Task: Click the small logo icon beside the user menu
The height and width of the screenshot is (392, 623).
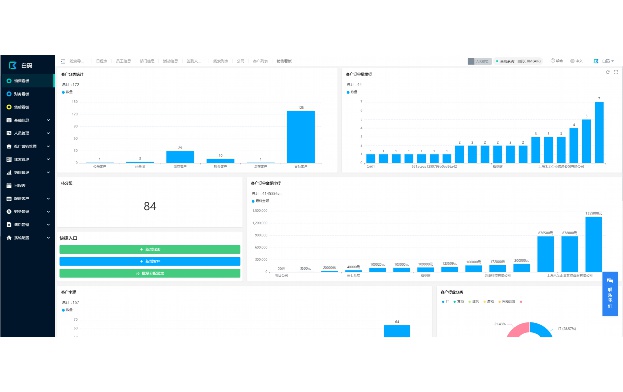Action: tap(596, 61)
